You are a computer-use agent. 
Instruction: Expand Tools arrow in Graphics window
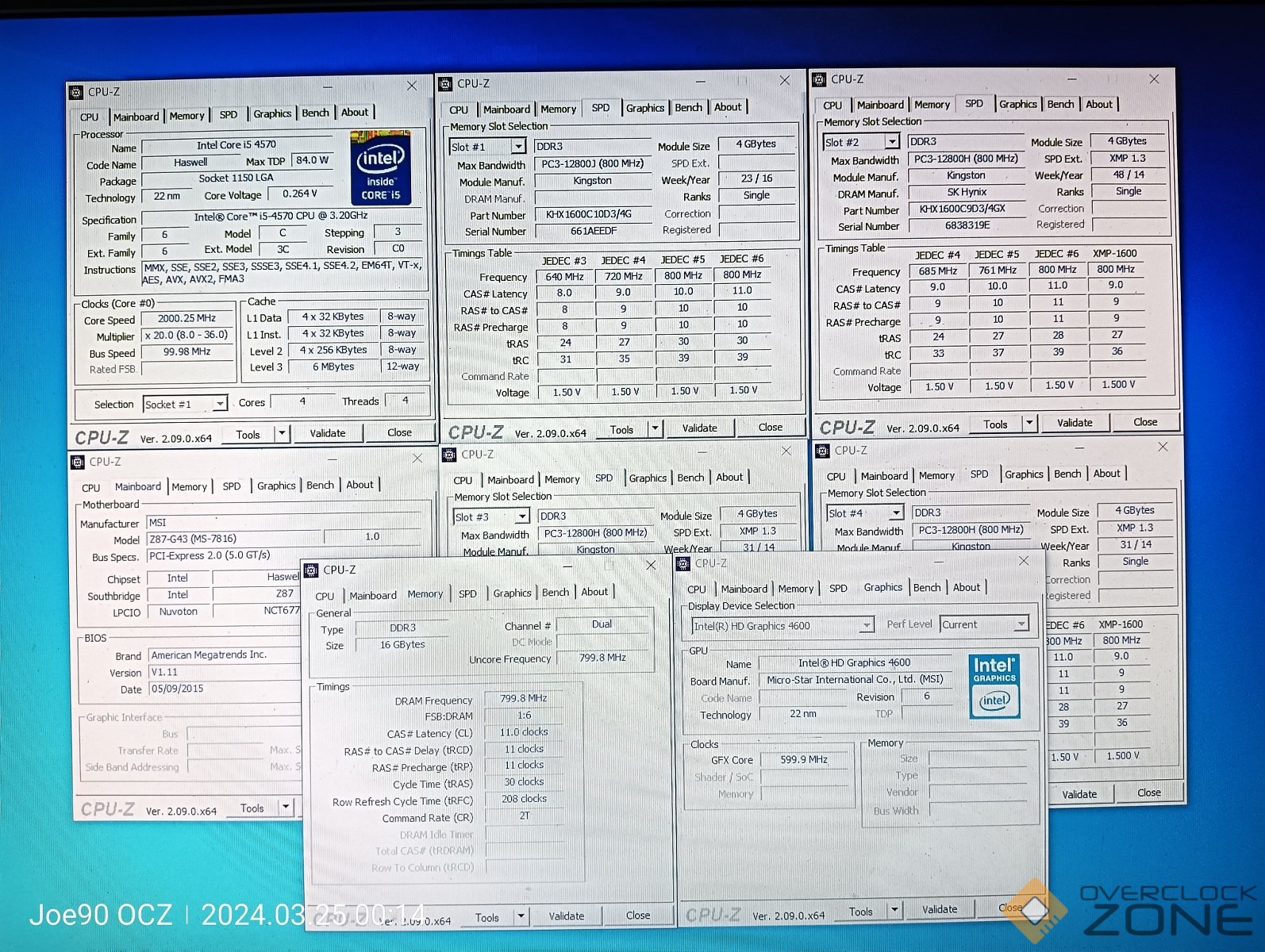(x=894, y=910)
